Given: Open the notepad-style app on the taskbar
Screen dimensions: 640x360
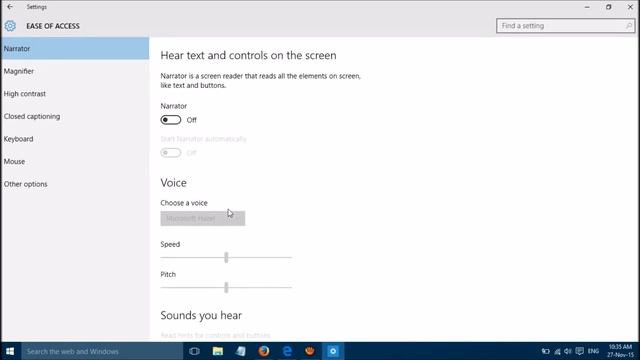Looking at the screenshot, I should [x=241, y=351].
